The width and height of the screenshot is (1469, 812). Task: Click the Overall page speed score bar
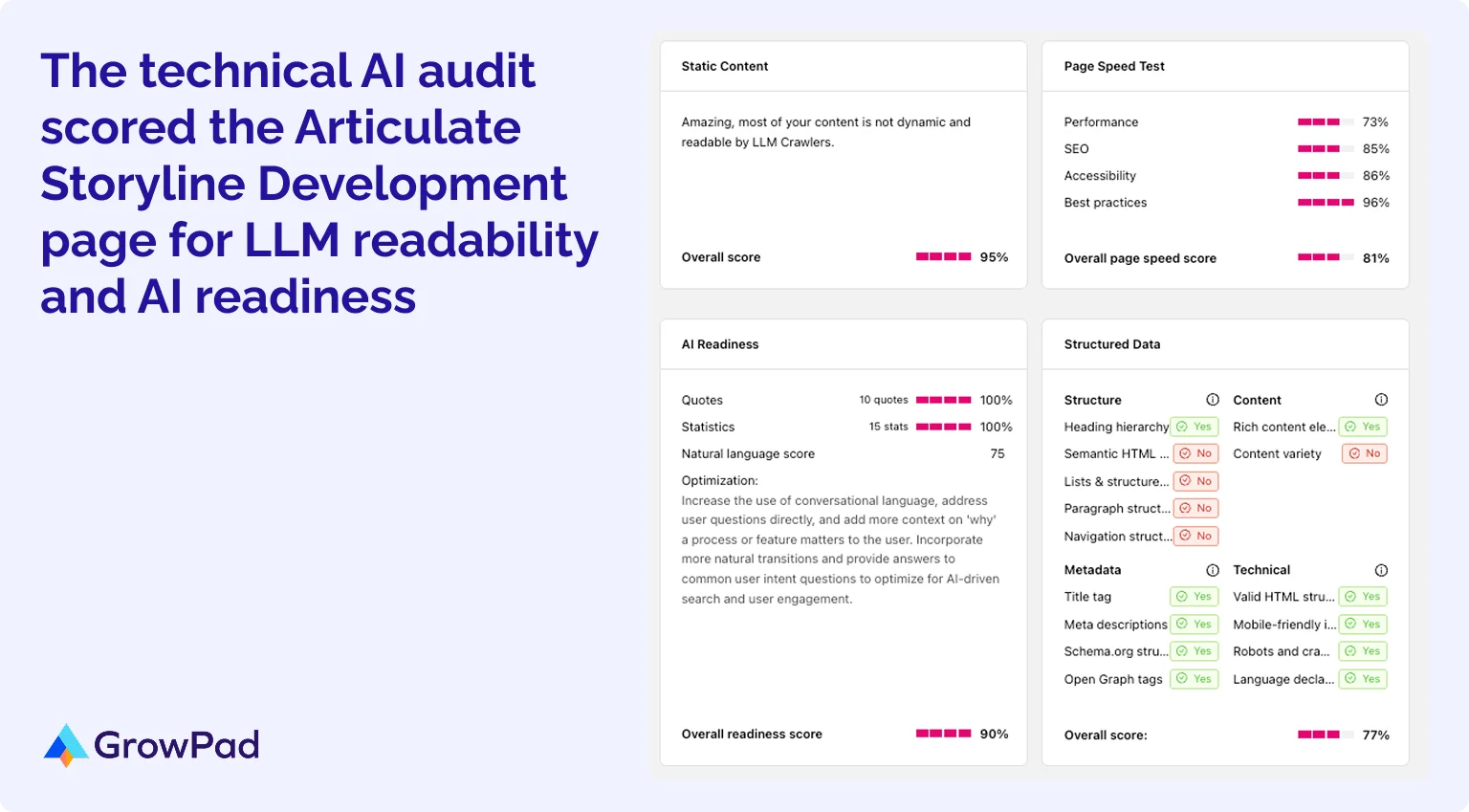click(1326, 258)
